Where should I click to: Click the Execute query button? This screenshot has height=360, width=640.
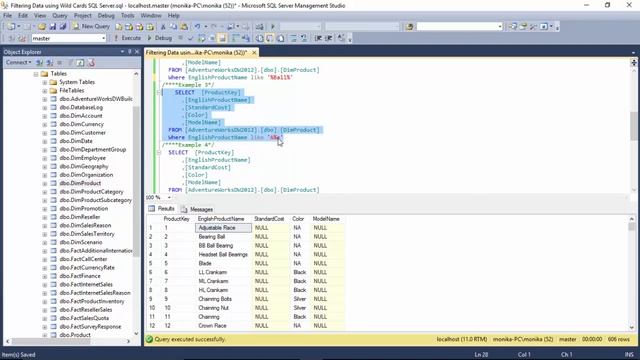pos(127,38)
